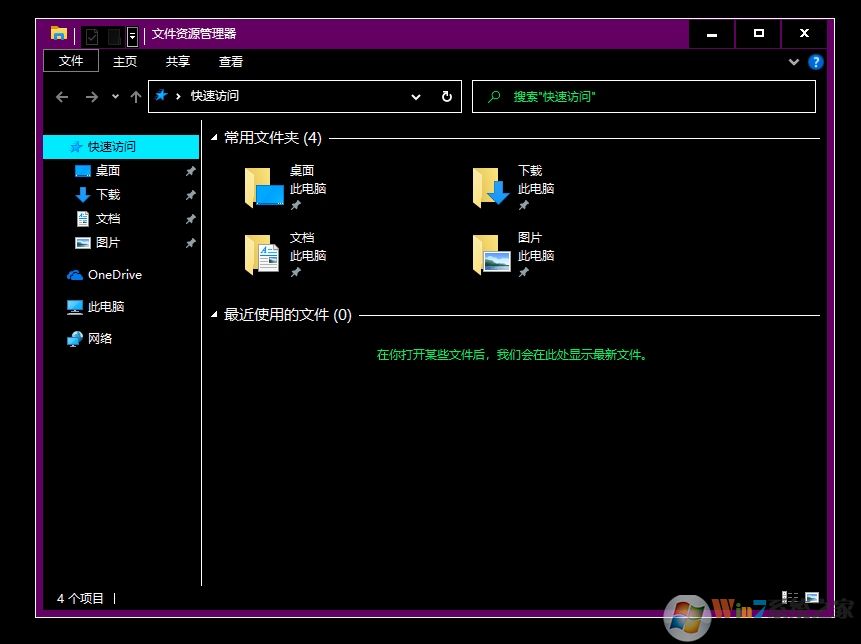This screenshot has height=644, width=861.
Task: Open the 文档 (Documents) folder in frequent folders
Action: coord(265,255)
